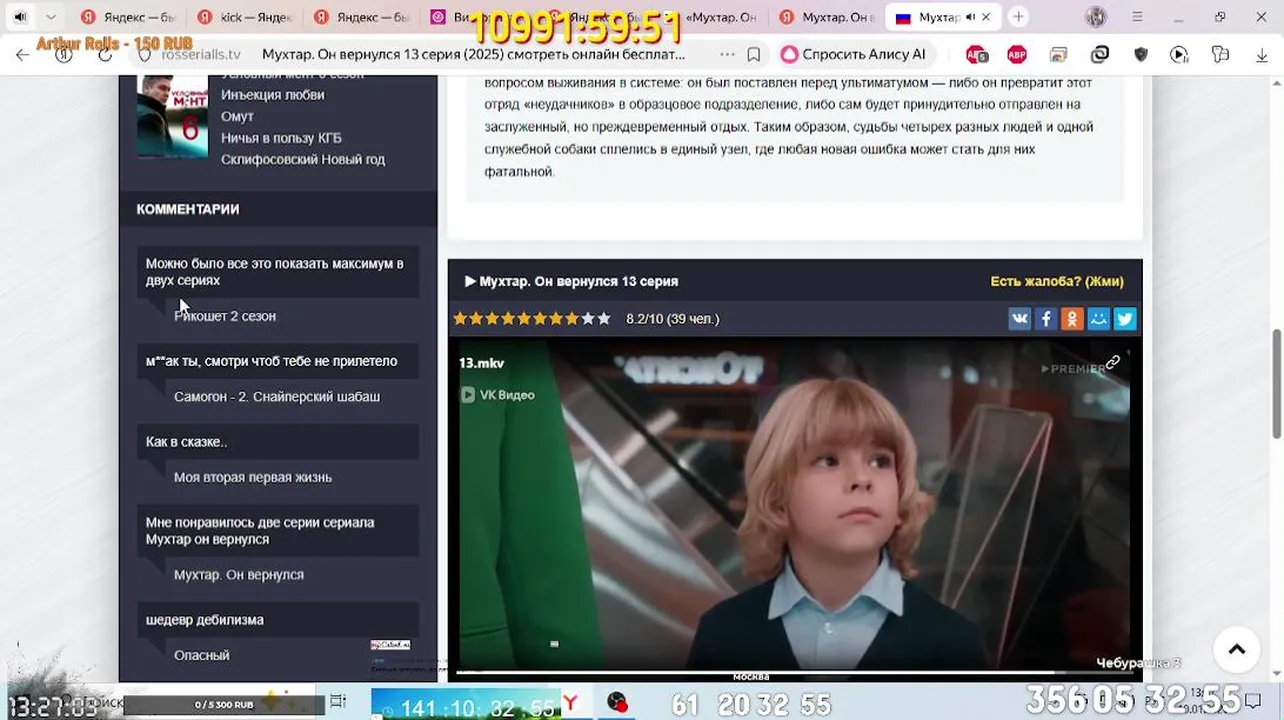Click the 8.2/10 (39 чел.) rating text

673,319
